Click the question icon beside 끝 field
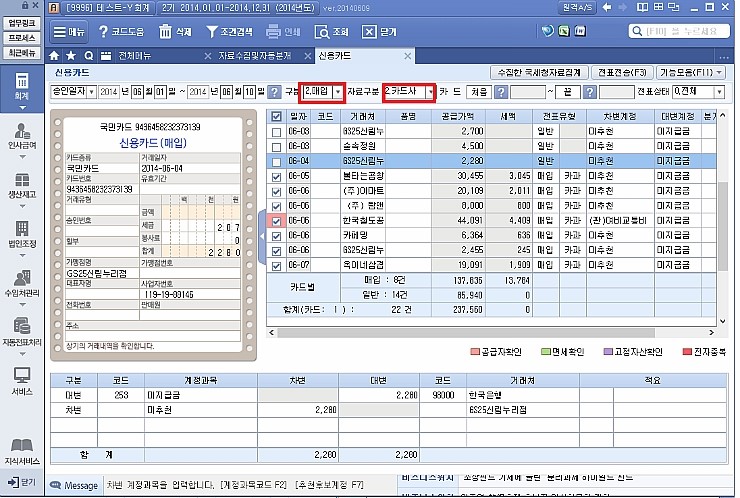The height and width of the screenshot is (498, 740). 589,92
